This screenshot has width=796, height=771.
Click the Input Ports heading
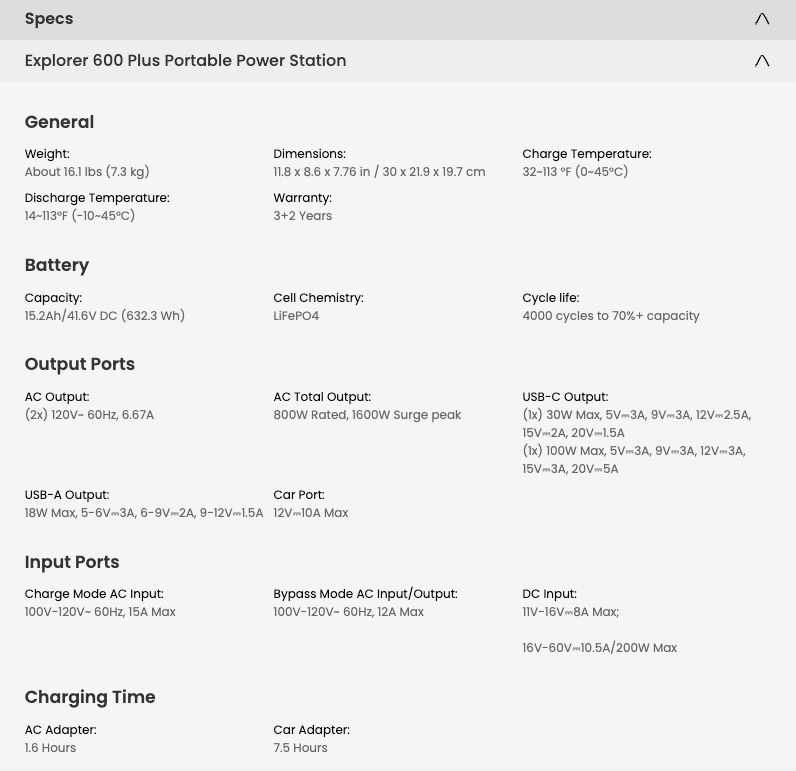[72, 562]
